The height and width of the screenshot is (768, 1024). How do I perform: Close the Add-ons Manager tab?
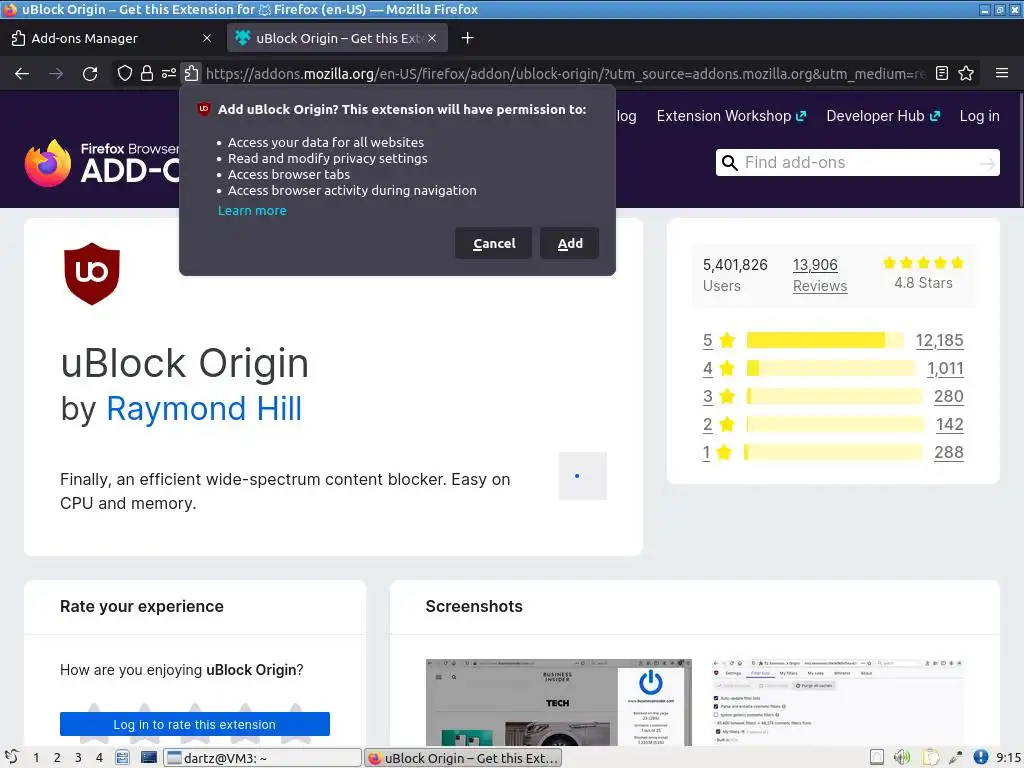point(207,38)
